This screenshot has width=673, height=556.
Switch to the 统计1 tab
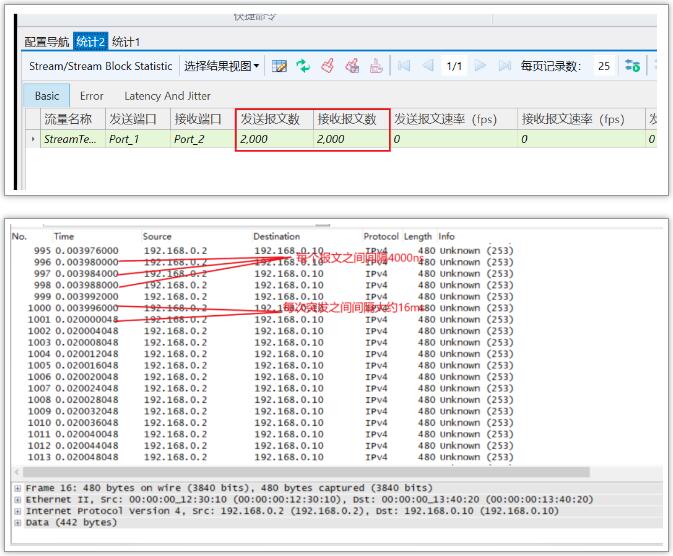(125, 42)
